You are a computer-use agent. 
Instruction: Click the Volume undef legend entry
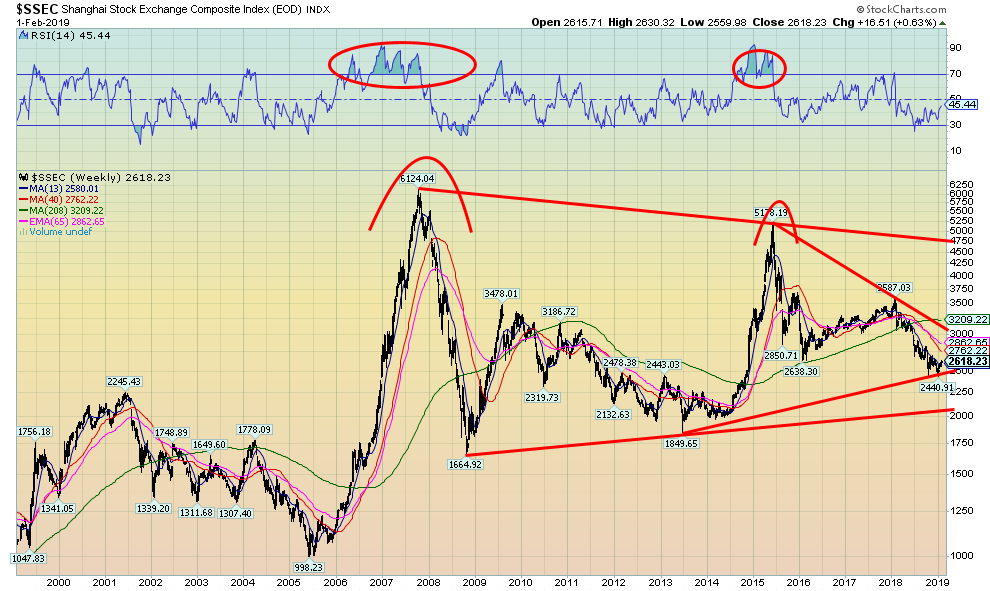click(57, 232)
